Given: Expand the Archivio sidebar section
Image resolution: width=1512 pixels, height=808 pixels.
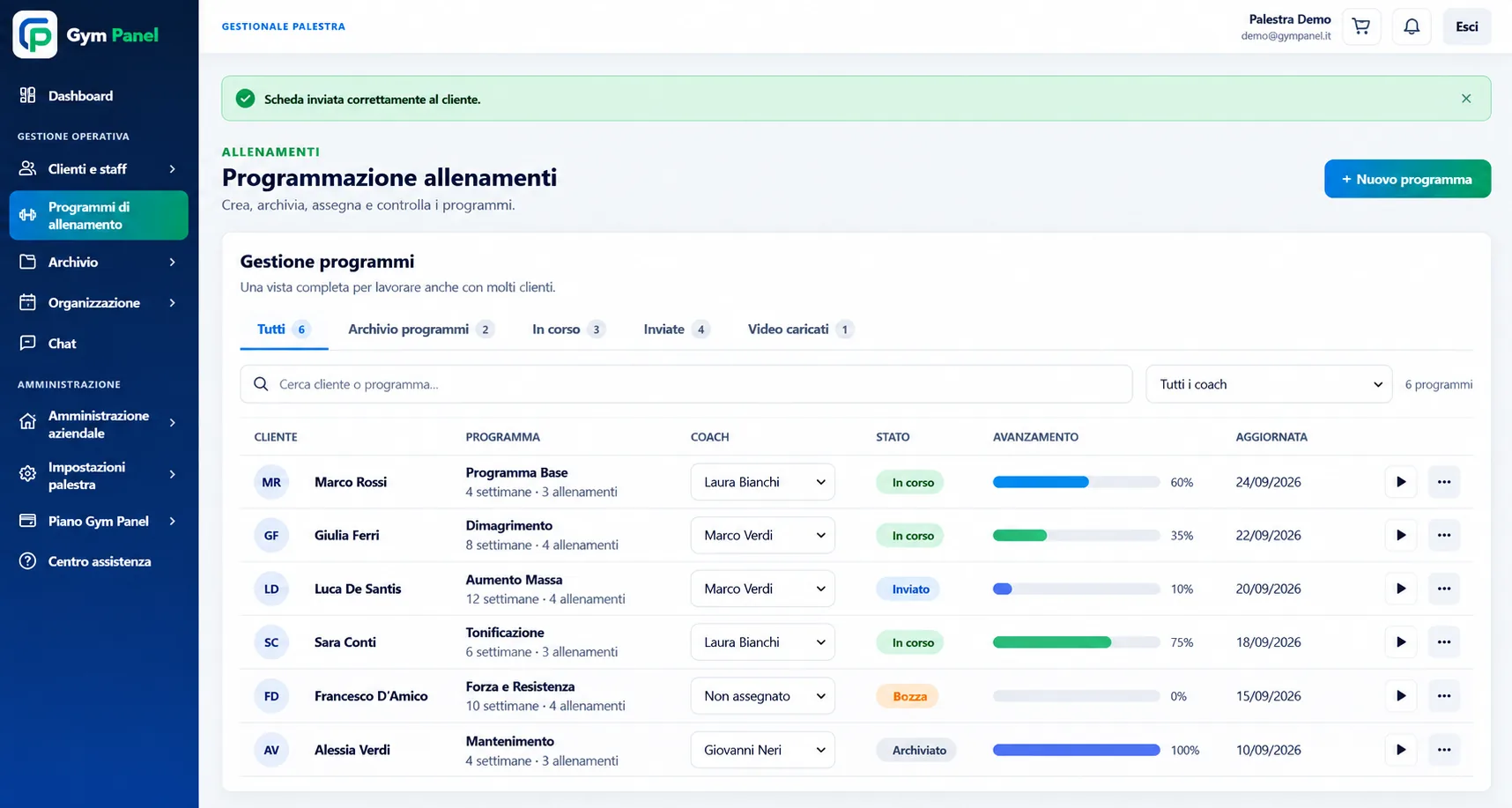Looking at the screenshot, I should 99,262.
